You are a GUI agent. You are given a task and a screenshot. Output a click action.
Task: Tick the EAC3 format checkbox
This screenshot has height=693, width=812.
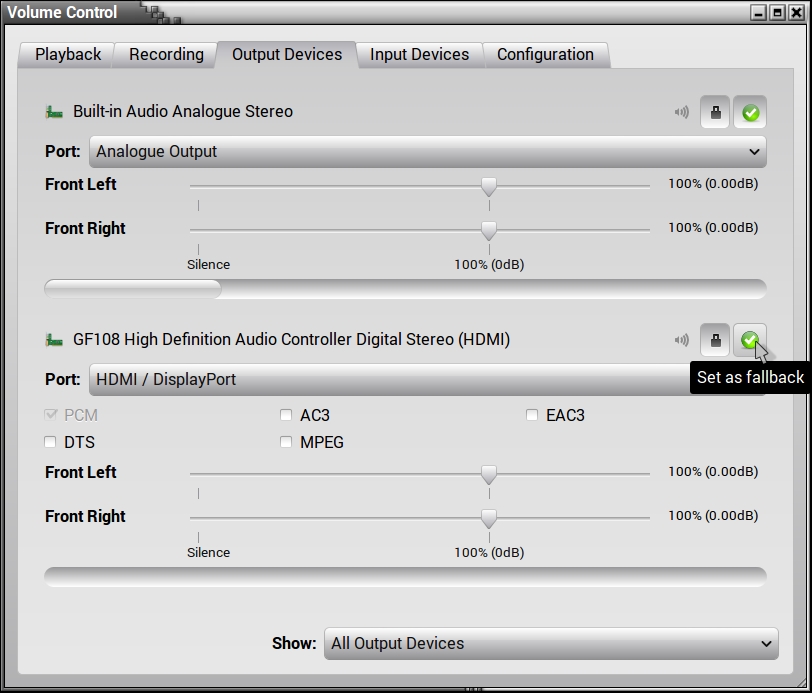532,415
